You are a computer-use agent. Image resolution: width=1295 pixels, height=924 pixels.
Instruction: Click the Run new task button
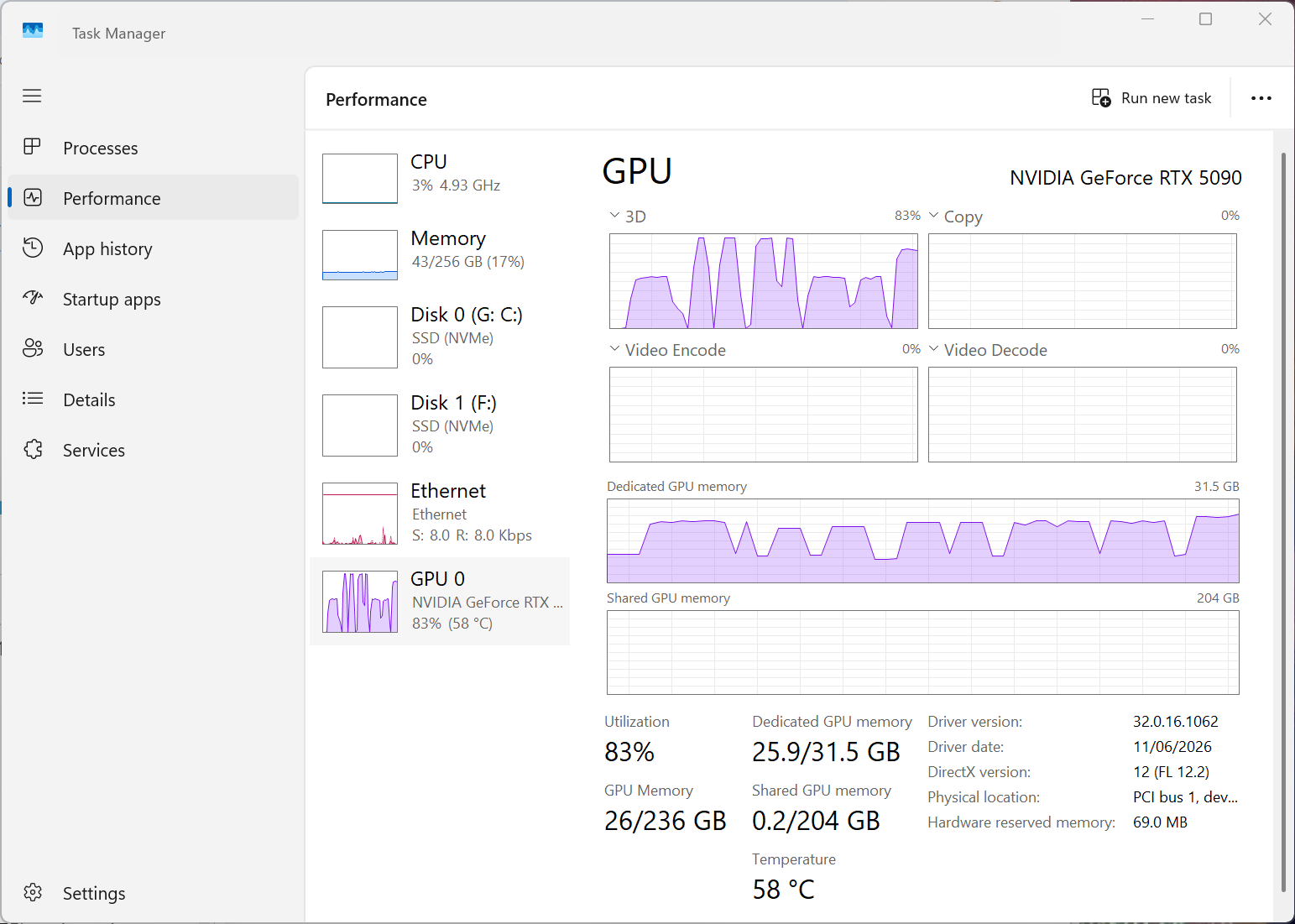(1151, 98)
